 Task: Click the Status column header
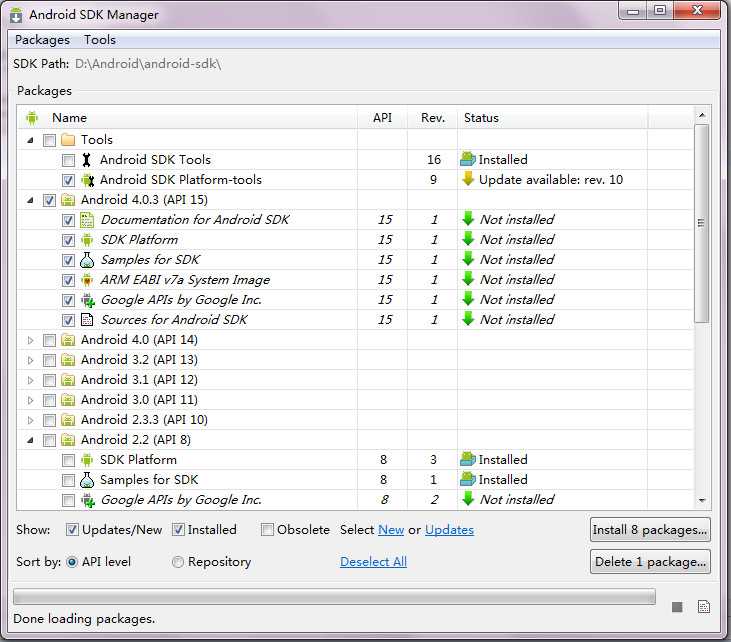[x=552, y=118]
